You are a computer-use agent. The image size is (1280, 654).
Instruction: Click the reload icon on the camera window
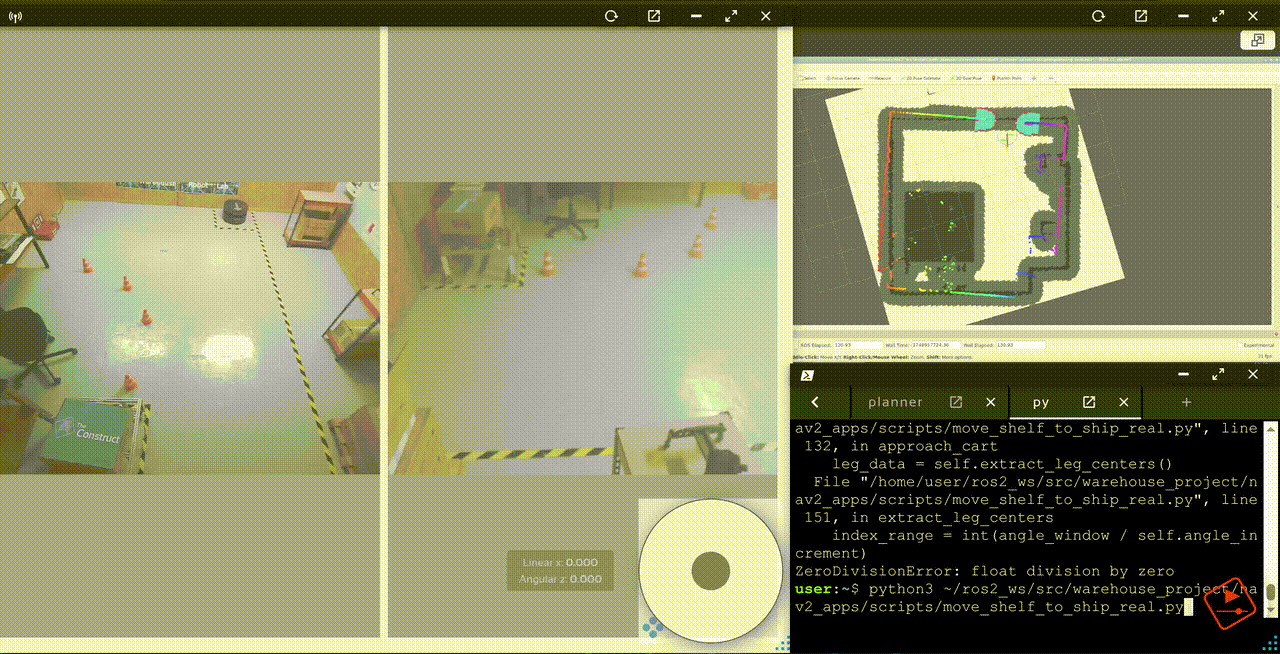(610, 16)
